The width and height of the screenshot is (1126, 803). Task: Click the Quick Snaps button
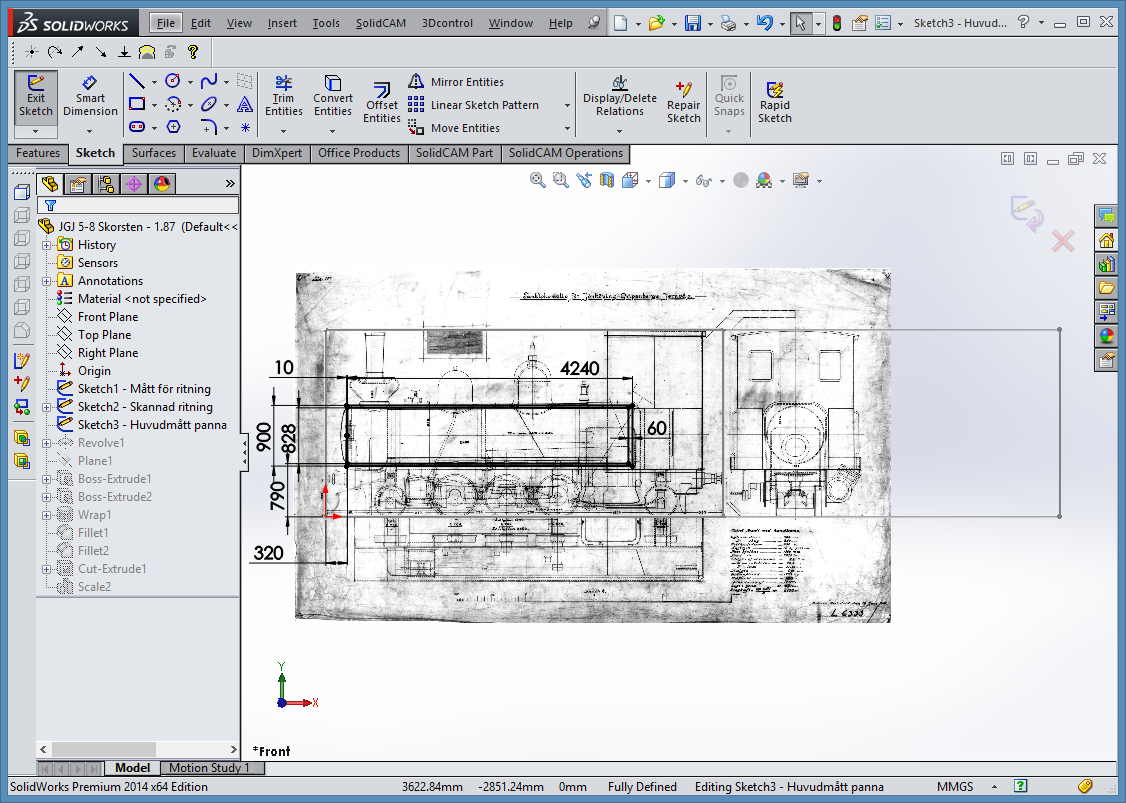coord(729,96)
